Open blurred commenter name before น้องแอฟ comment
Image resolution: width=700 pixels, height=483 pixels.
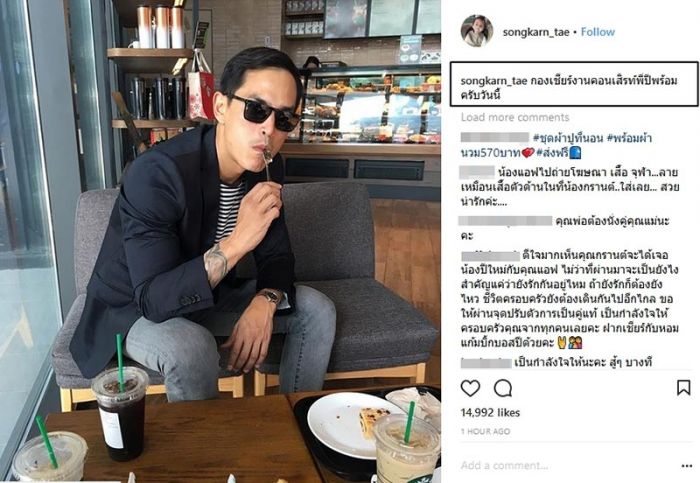coord(477,172)
